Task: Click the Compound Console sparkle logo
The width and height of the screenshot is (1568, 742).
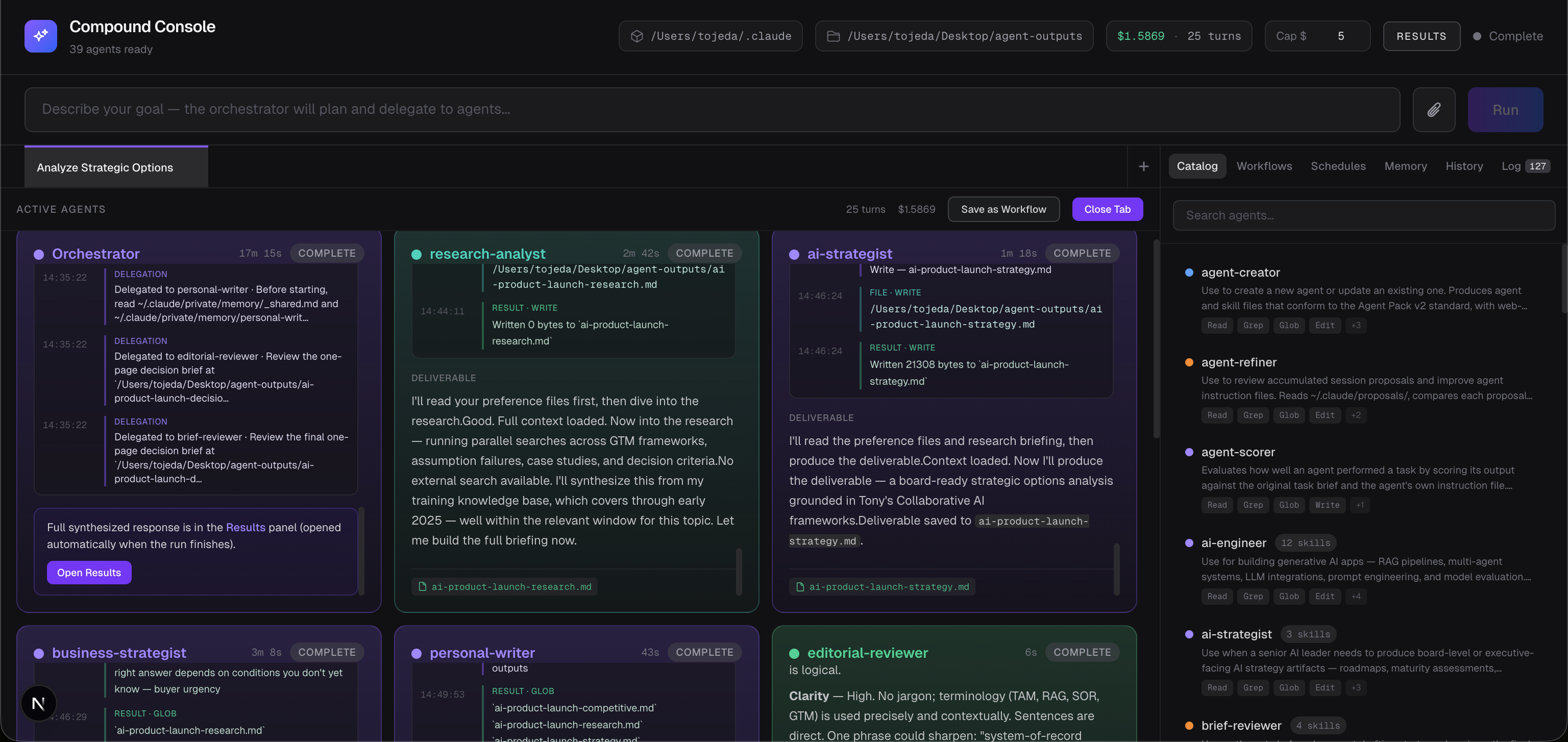Action: click(x=41, y=36)
